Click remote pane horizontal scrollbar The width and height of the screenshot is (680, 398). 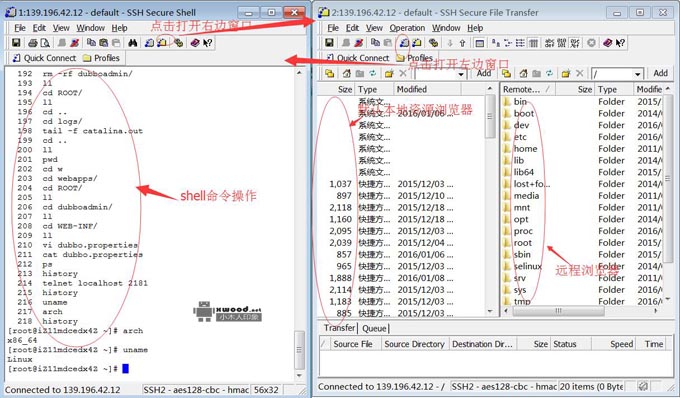point(581,310)
